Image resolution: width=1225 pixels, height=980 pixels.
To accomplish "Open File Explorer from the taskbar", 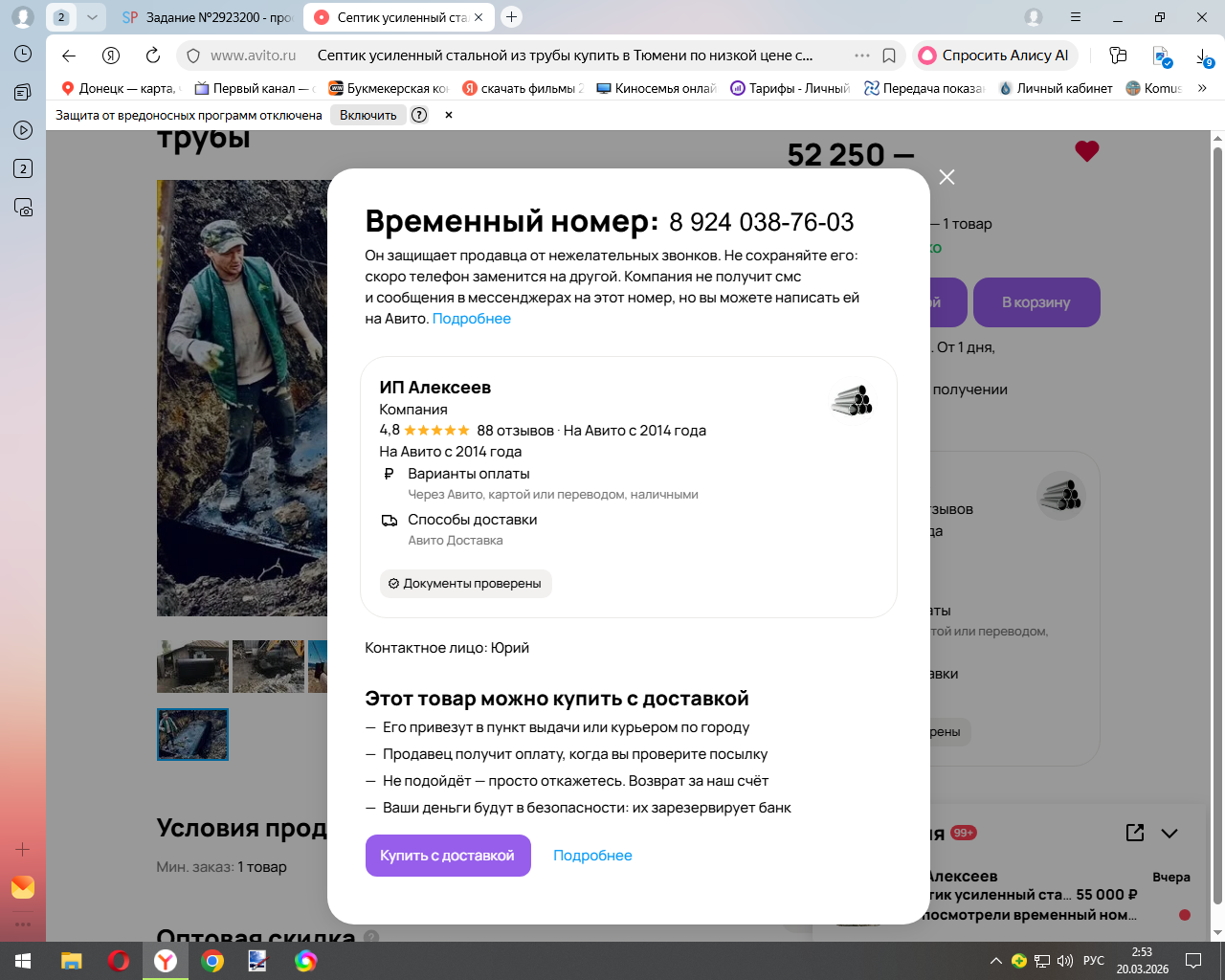I will [72, 961].
